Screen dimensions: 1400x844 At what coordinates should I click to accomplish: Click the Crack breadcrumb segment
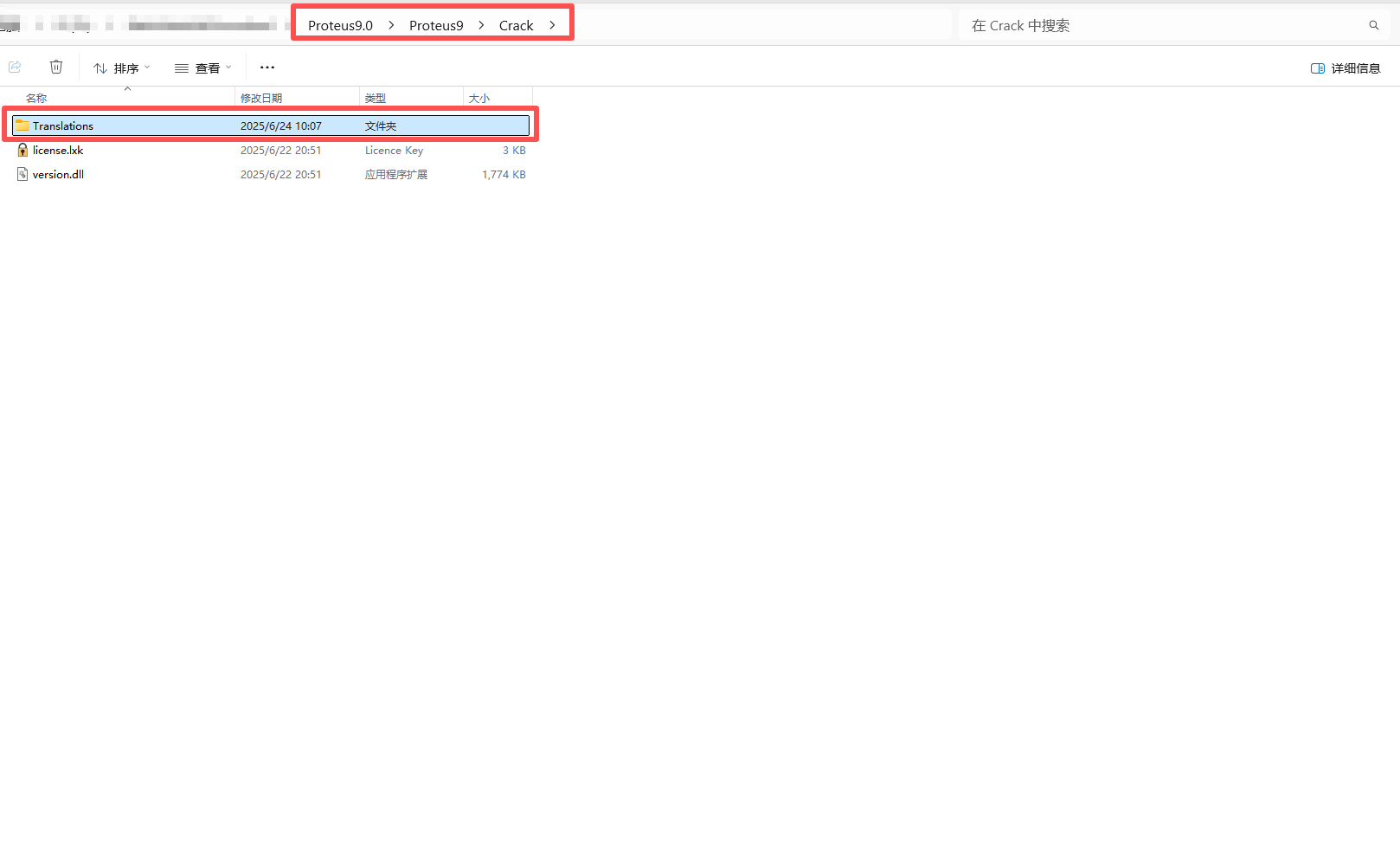tap(516, 25)
